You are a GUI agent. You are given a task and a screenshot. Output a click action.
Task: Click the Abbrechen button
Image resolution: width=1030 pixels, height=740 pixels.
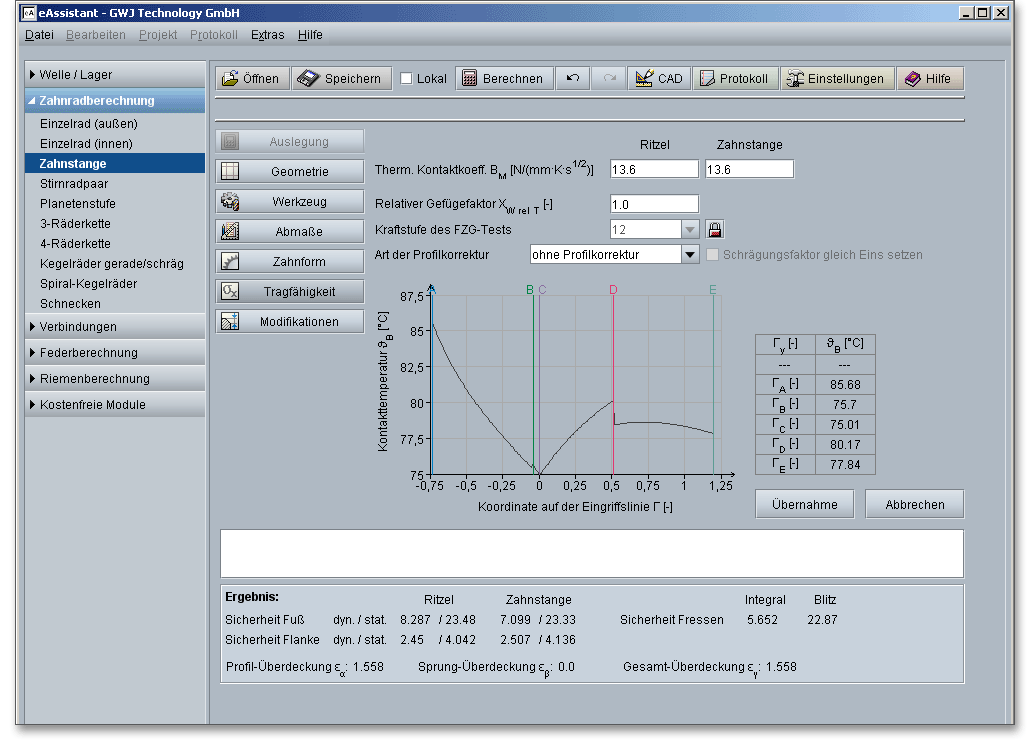[x=914, y=504]
